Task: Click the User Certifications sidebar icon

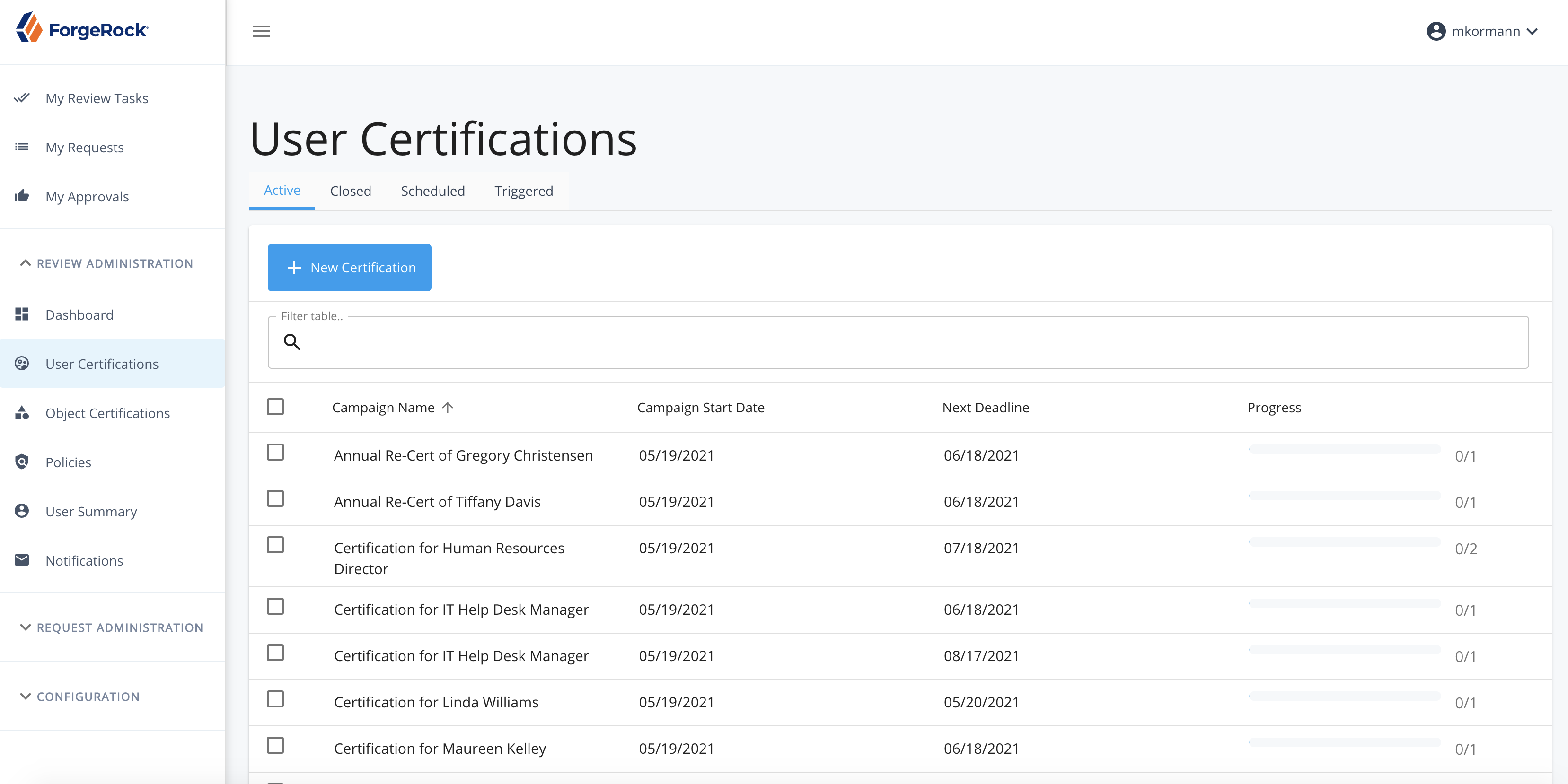Action: [x=22, y=364]
